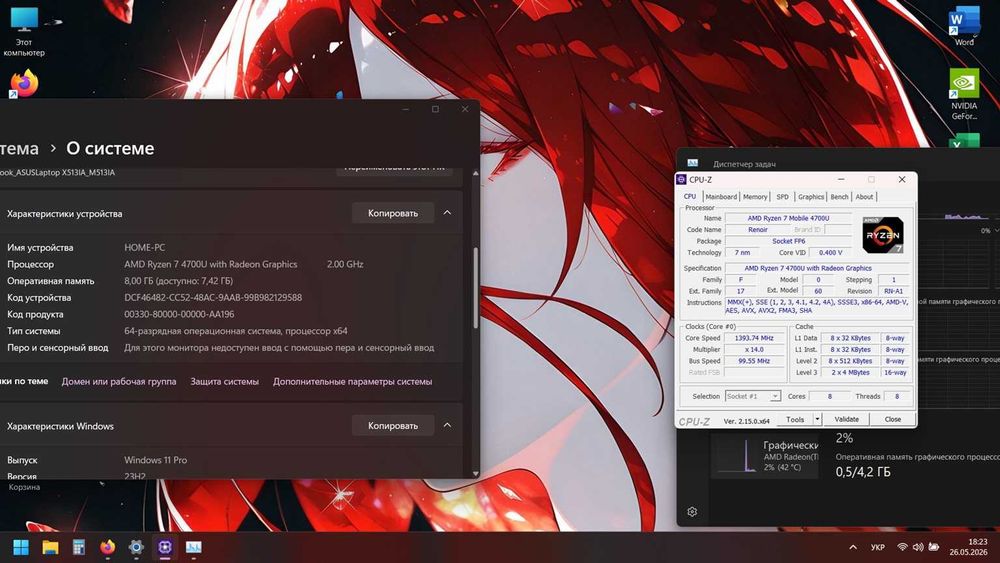Click the CPU-Z title bar icon
The height and width of the screenshot is (563, 1000).
click(x=681, y=180)
